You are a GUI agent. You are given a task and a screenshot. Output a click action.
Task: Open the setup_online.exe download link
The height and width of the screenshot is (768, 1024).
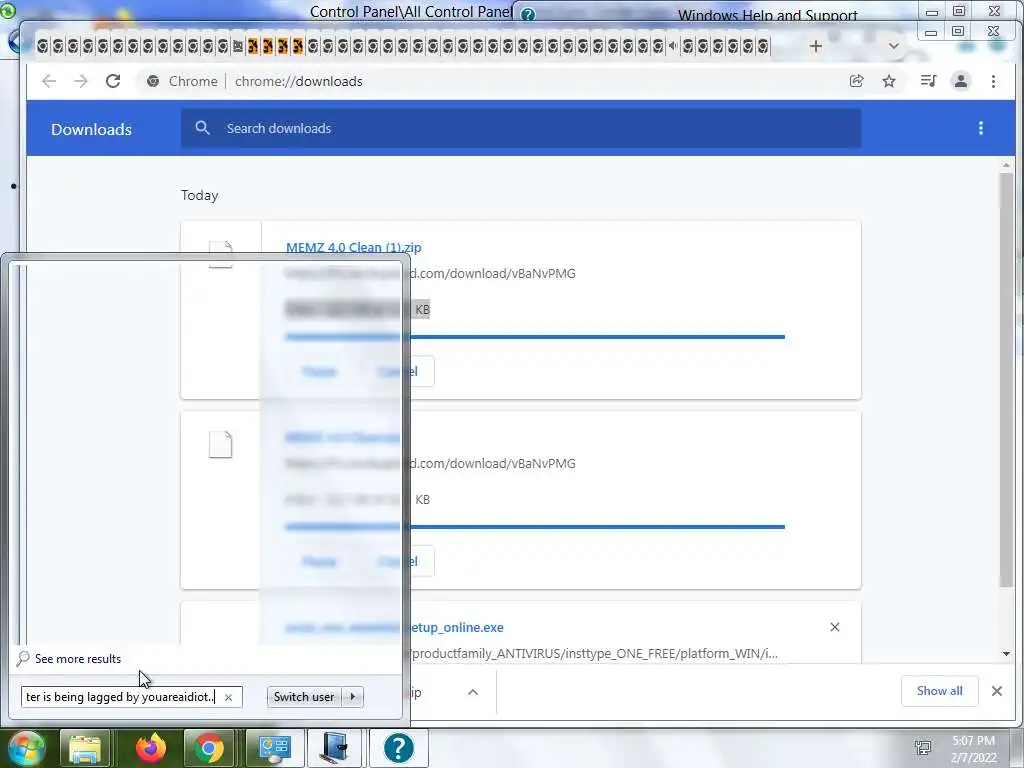point(394,628)
